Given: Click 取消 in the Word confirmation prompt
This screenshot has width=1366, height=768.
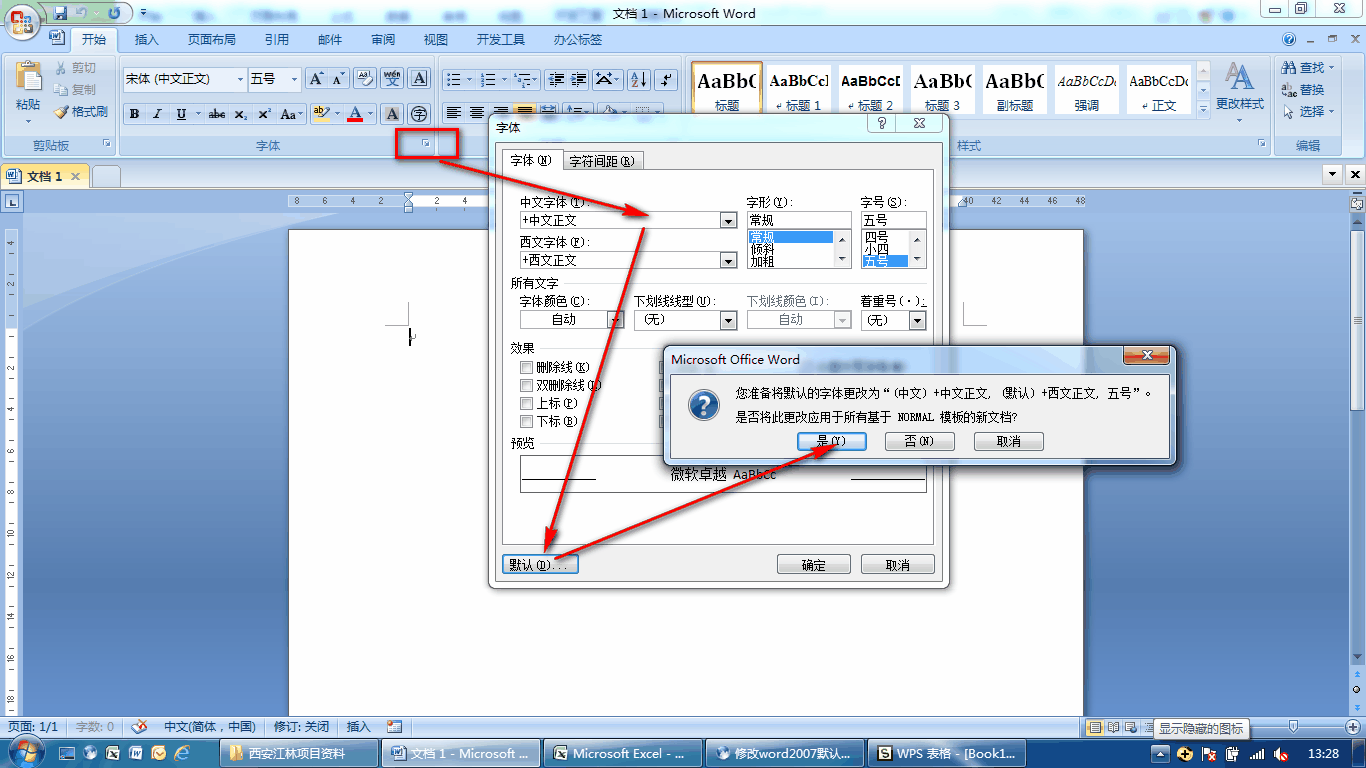Looking at the screenshot, I should point(1009,441).
